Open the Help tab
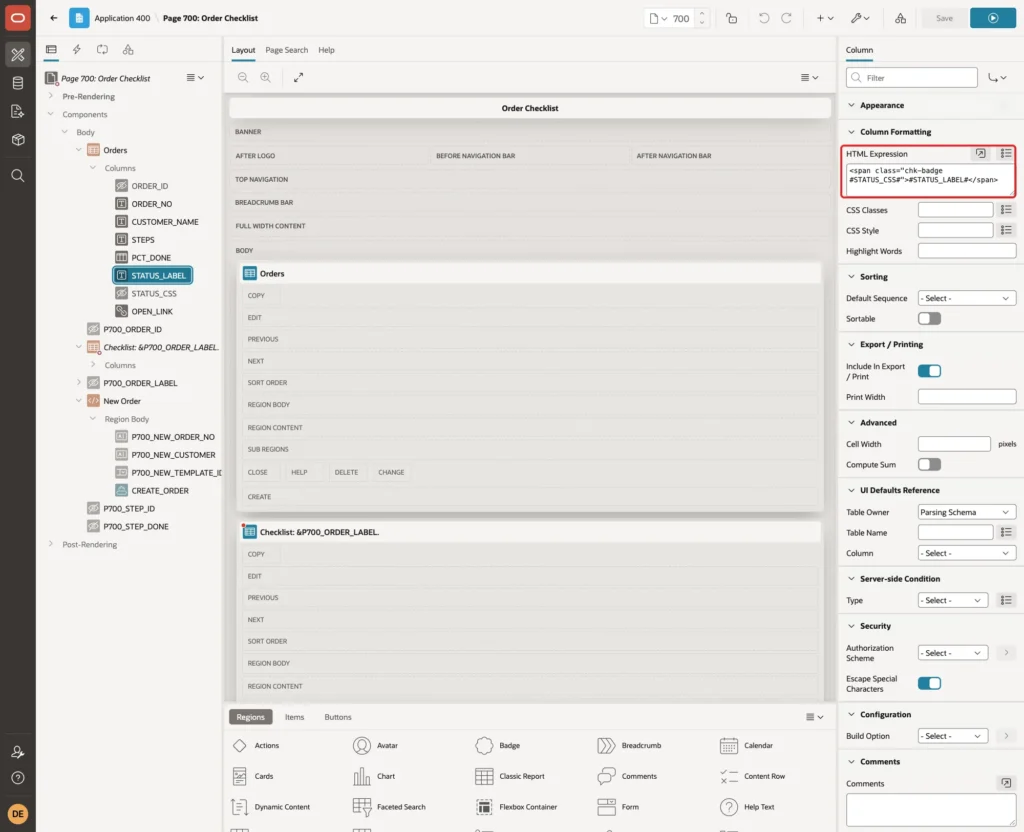Image resolution: width=1024 pixels, height=832 pixels. tap(327, 50)
